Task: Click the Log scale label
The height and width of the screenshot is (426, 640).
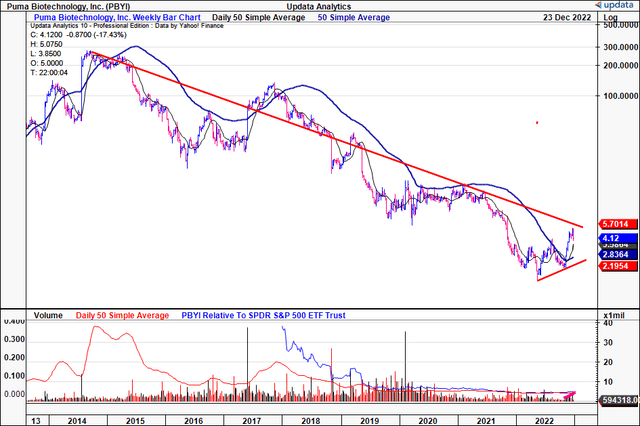Action: tap(610, 17)
